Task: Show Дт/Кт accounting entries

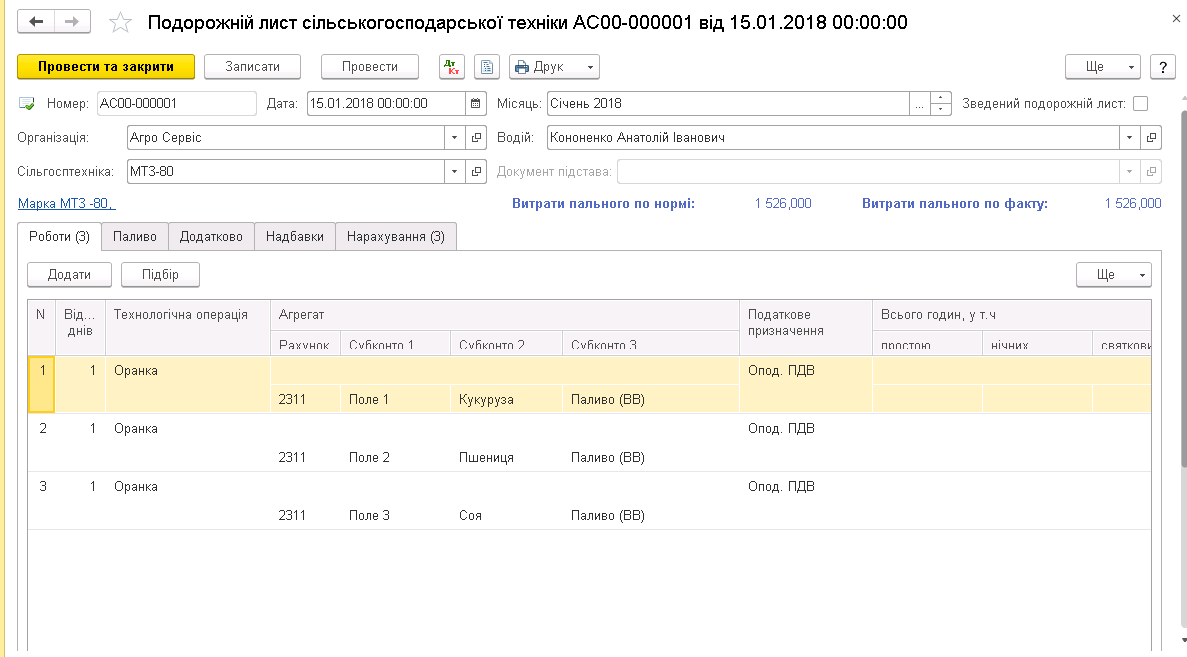Action: [x=452, y=67]
